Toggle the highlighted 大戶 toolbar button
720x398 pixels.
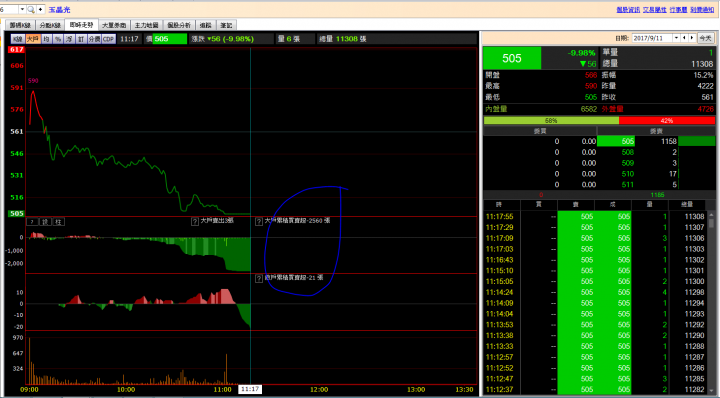tap(33, 39)
